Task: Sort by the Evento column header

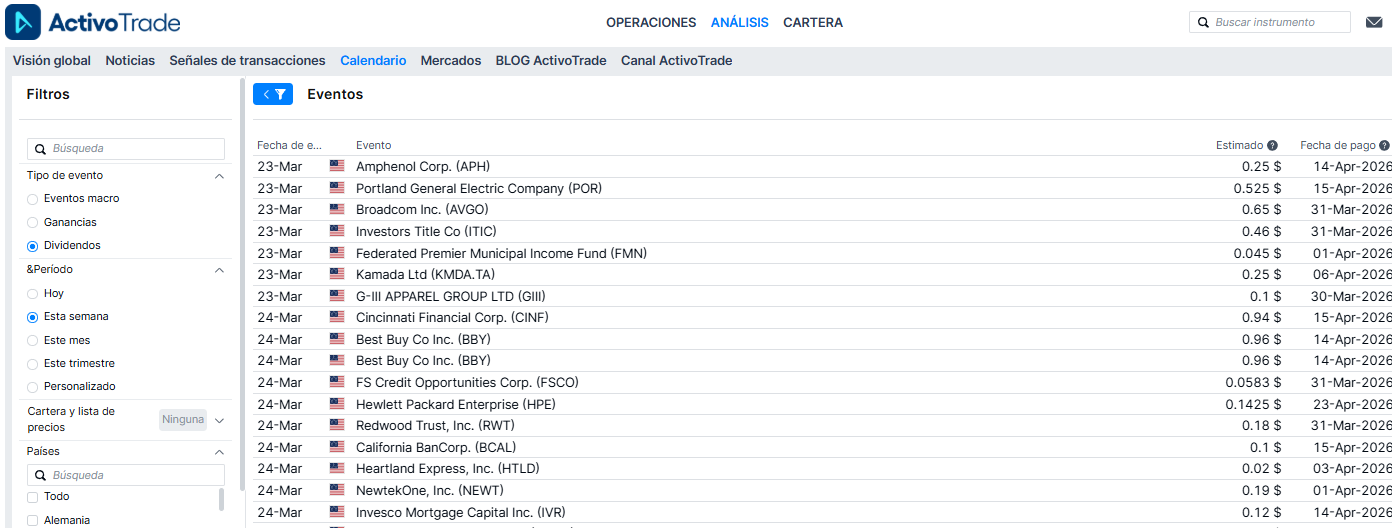Action: 373,145
